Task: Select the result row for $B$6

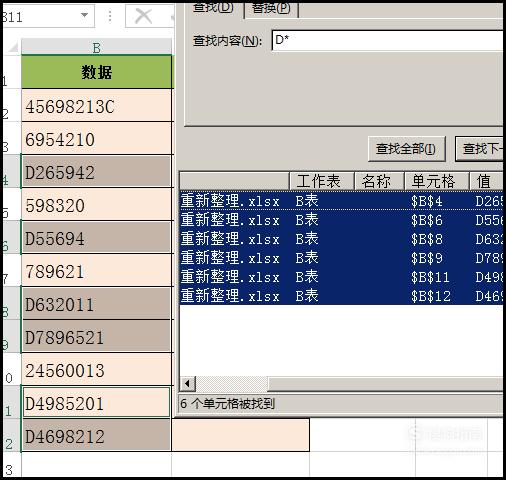Action: point(341,220)
